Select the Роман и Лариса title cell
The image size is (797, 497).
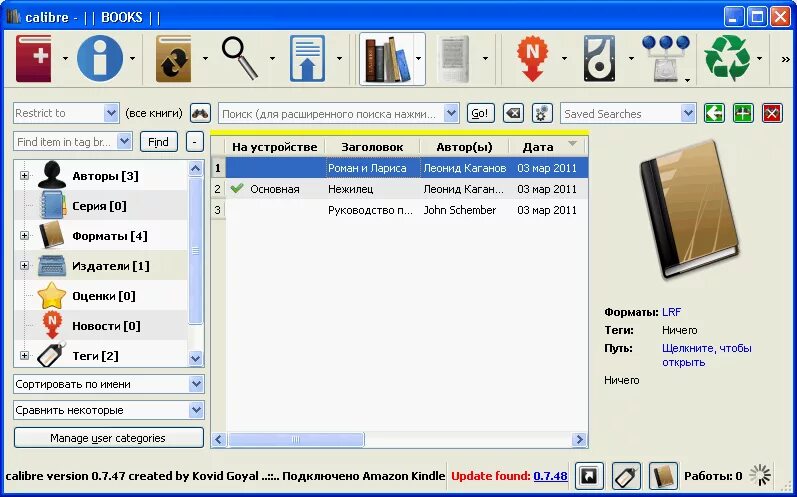[373, 168]
